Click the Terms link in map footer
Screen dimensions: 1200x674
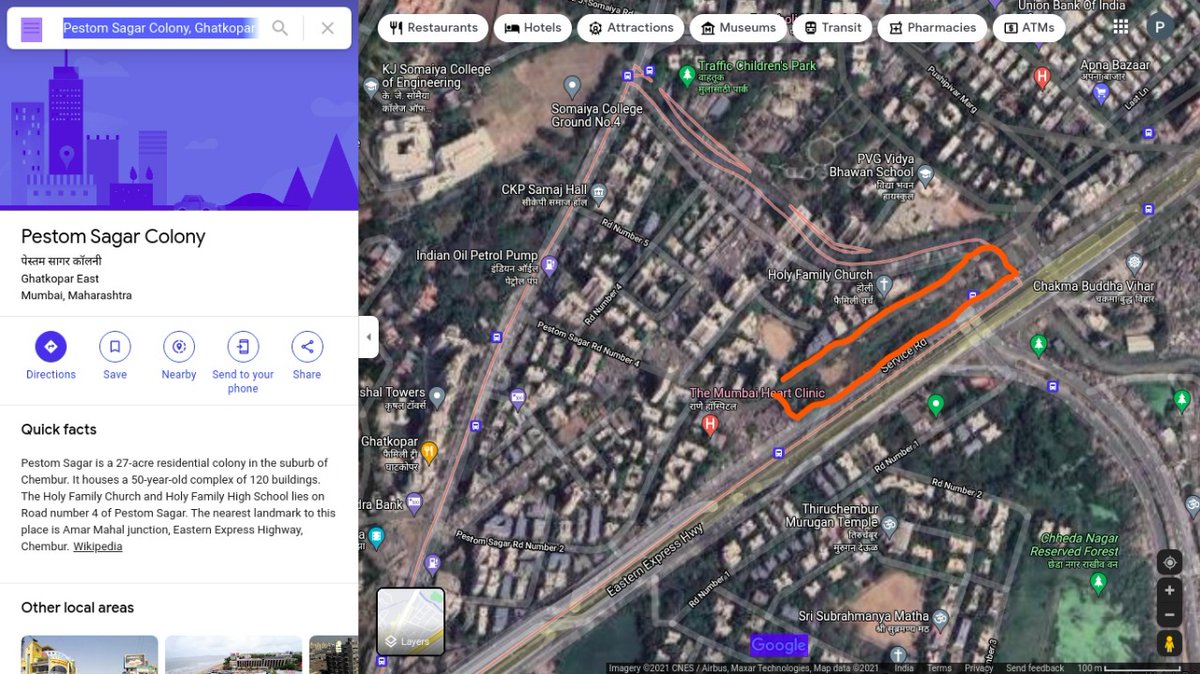coord(939,668)
